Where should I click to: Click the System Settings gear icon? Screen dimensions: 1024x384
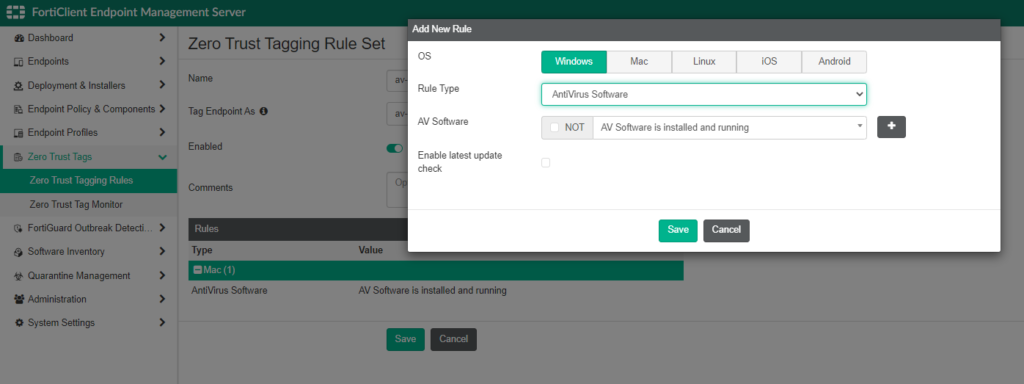pos(19,323)
